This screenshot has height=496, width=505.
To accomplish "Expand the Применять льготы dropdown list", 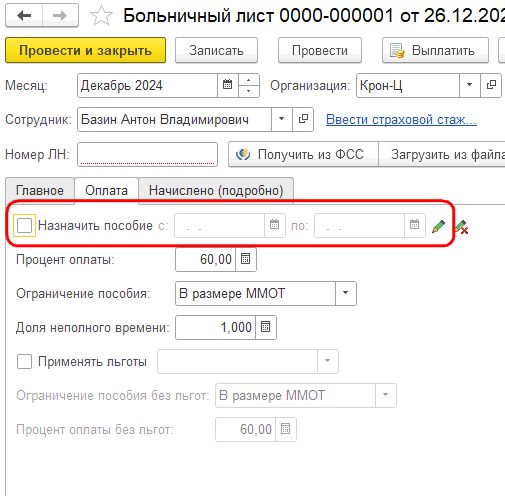I will (328, 361).
